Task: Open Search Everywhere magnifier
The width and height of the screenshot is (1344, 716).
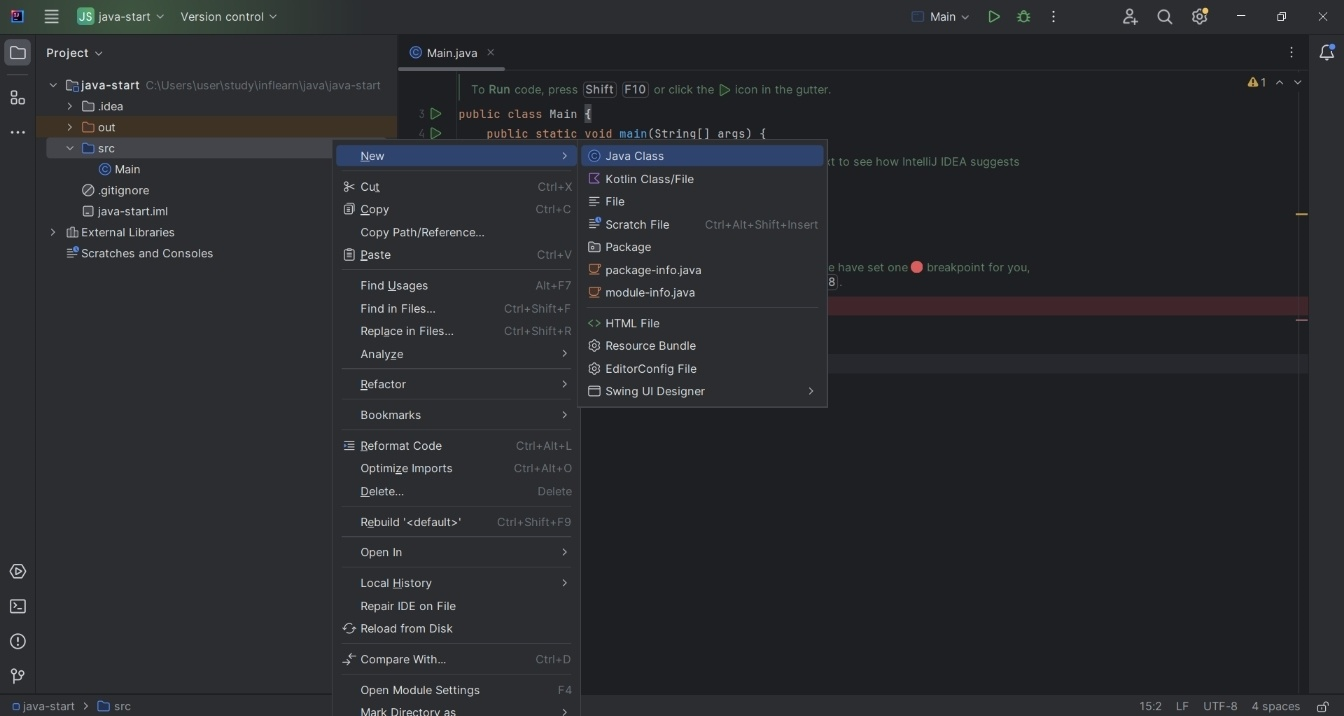Action: click(1165, 17)
